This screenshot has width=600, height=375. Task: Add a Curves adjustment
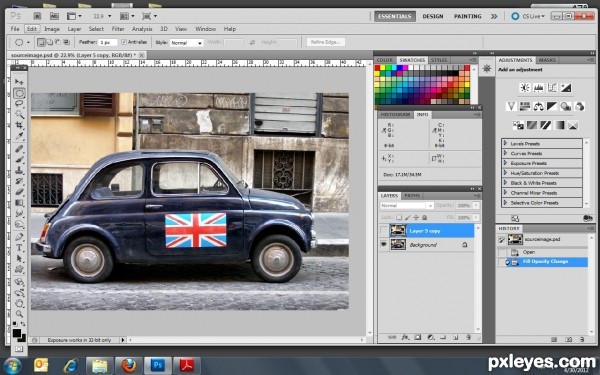(x=552, y=88)
